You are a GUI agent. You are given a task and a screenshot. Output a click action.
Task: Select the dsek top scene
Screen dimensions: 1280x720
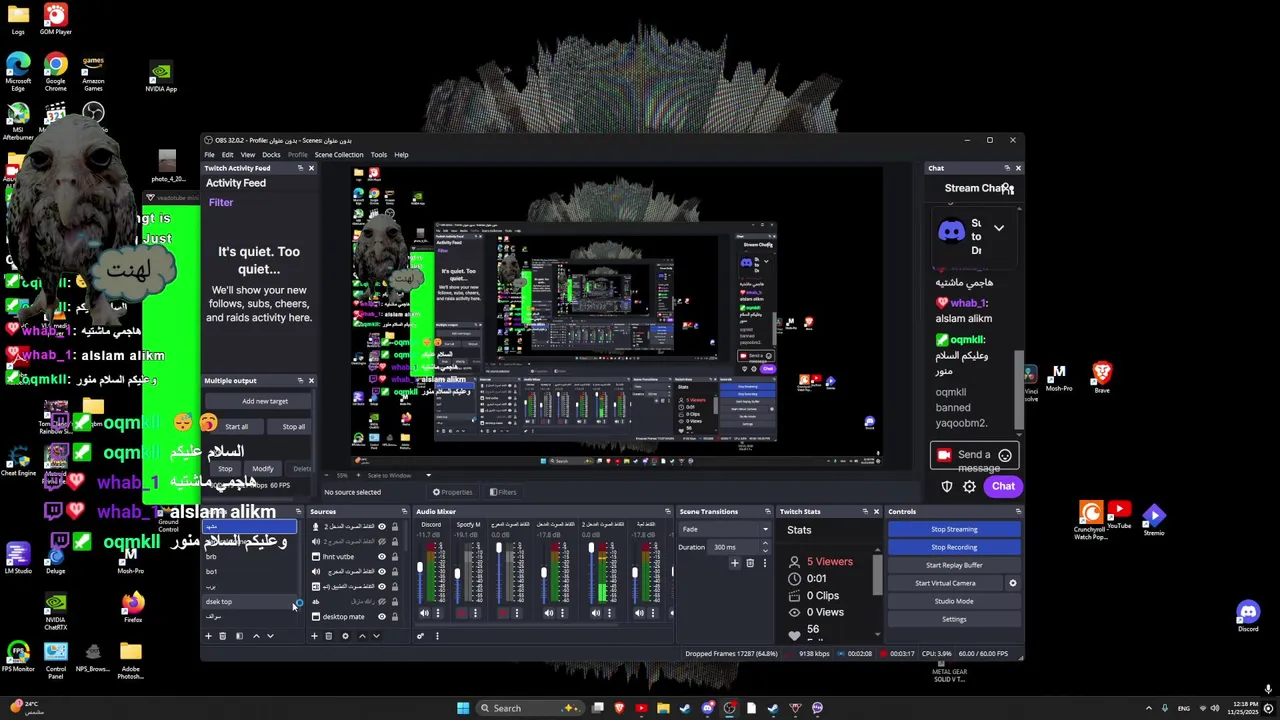(x=250, y=602)
